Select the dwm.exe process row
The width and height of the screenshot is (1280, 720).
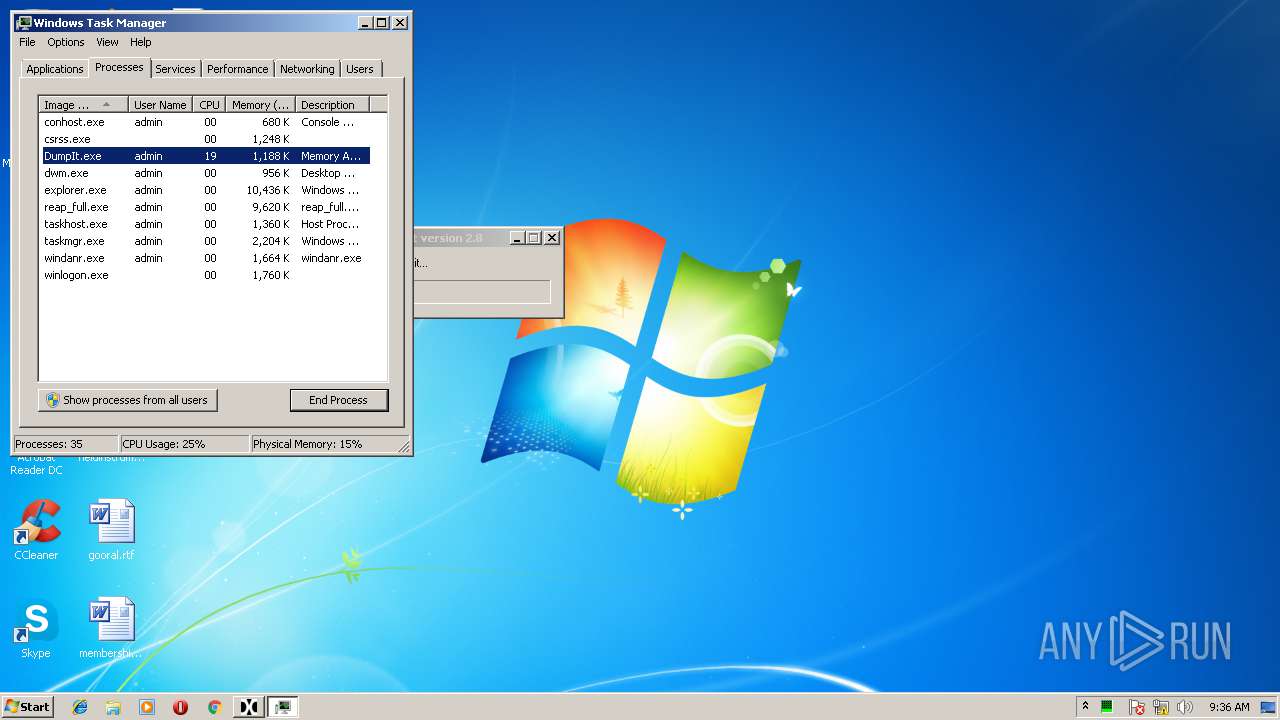pyautogui.click(x=205, y=173)
